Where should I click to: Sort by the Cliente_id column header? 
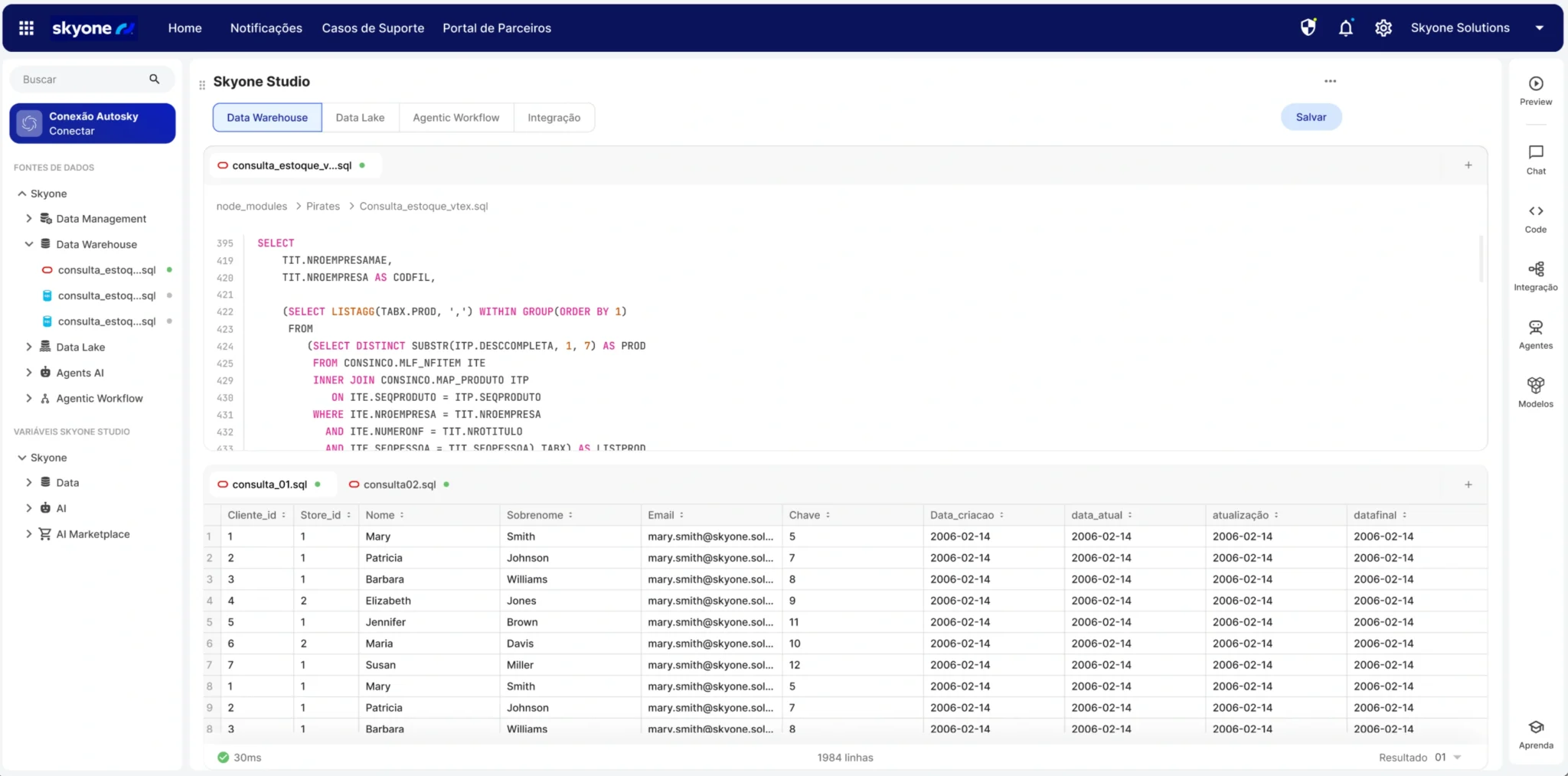256,515
